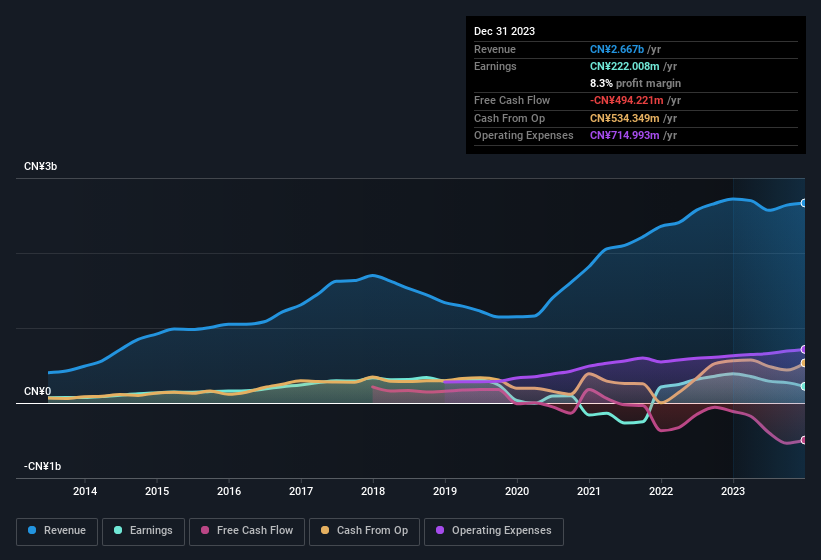
Task: Click the 2017 x-axis label
Action: coord(301,491)
